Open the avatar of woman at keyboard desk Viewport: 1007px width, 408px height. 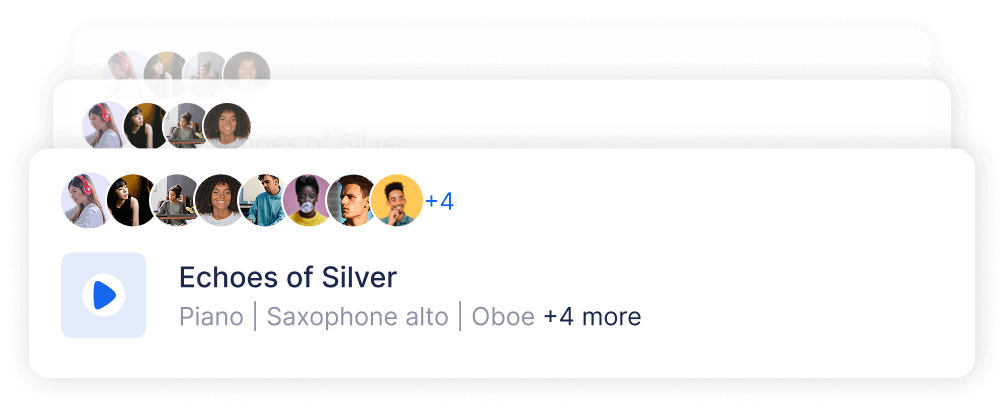pyautogui.click(x=173, y=200)
